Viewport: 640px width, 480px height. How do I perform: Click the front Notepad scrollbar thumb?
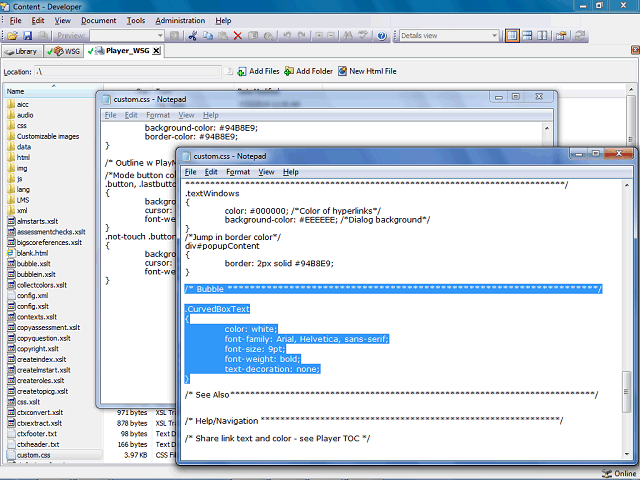click(x=627, y=391)
